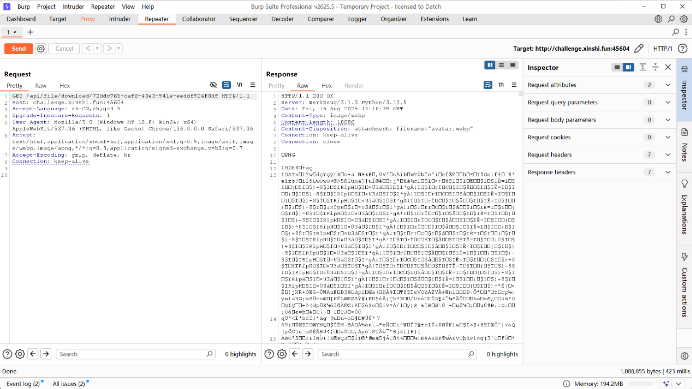Toggle response message wrap icon
Viewport: 692px width, 389px height.
[488, 85]
